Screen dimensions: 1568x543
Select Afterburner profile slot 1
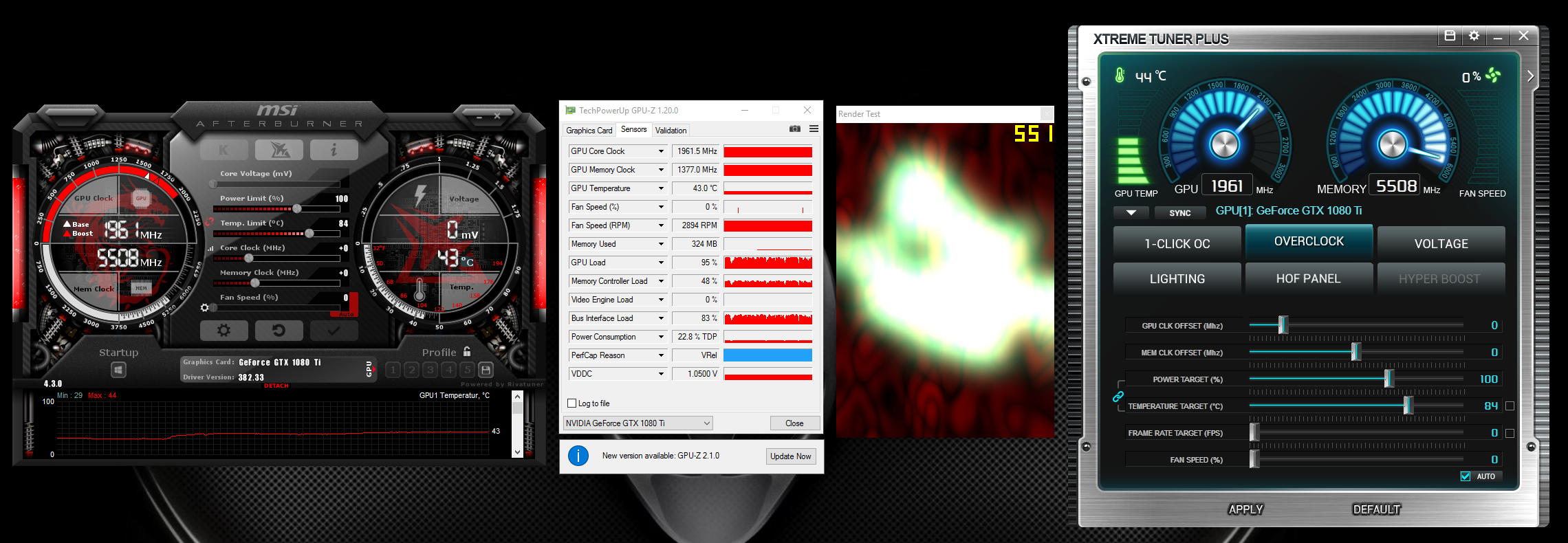(393, 370)
